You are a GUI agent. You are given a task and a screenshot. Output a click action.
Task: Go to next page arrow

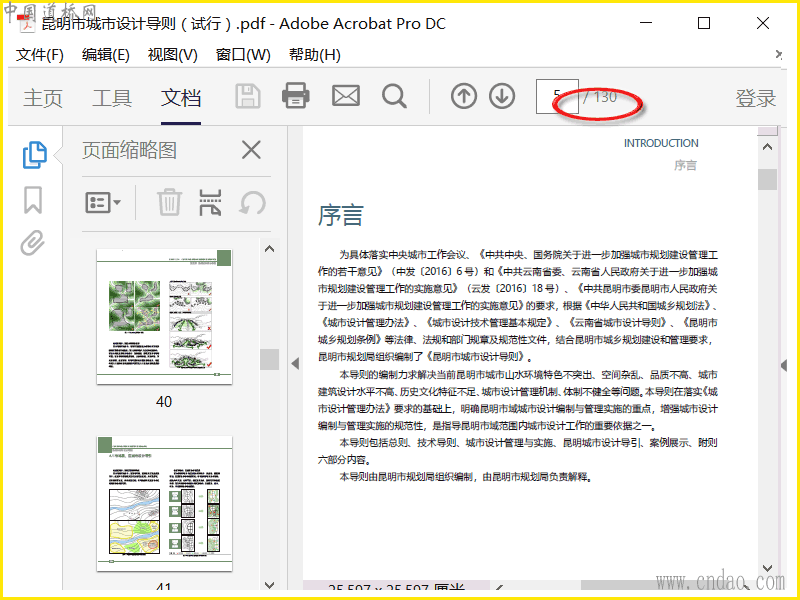[502, 96]
